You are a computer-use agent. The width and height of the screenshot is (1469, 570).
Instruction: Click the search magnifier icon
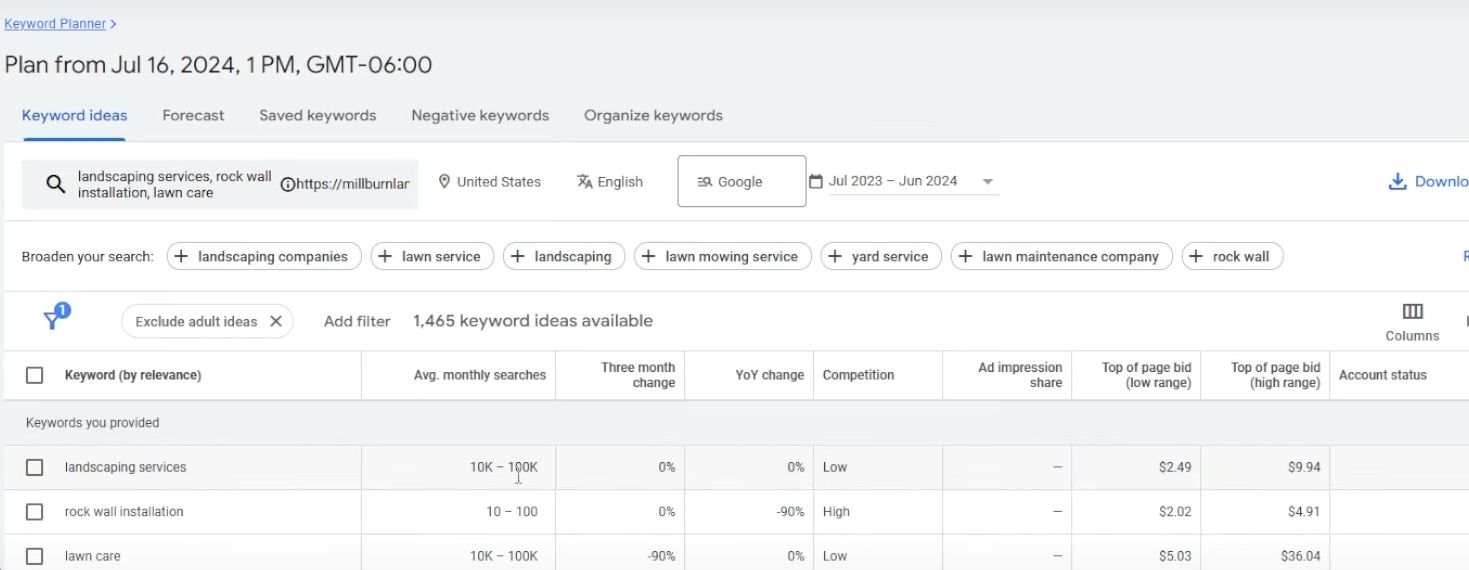point(55,184)
